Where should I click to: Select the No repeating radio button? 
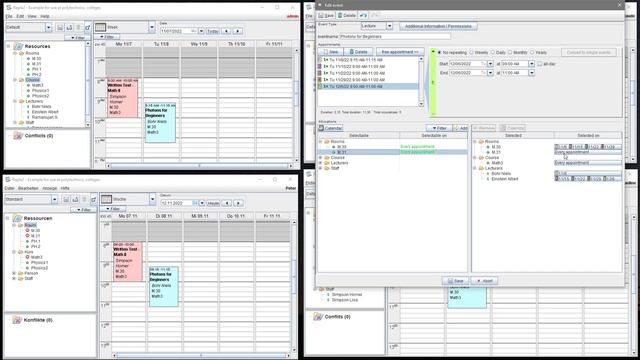click(440, 53)
